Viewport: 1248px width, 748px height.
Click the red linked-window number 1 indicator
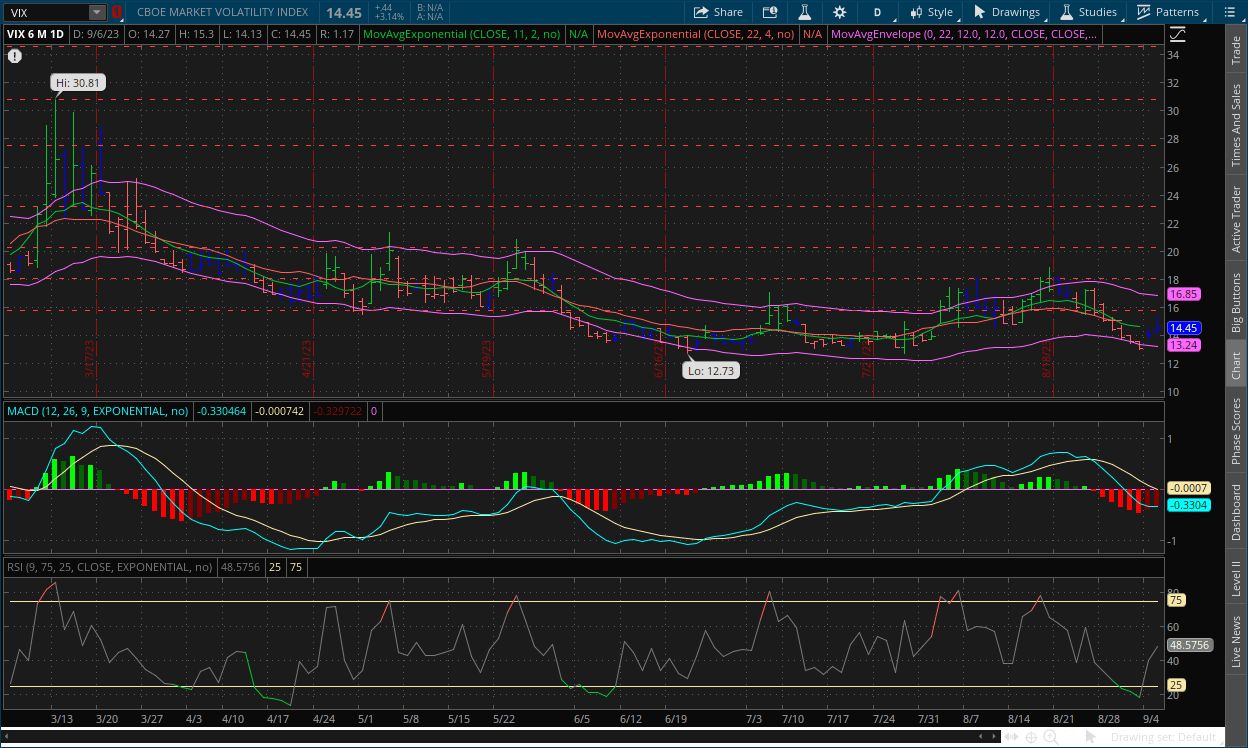[118, 12]
